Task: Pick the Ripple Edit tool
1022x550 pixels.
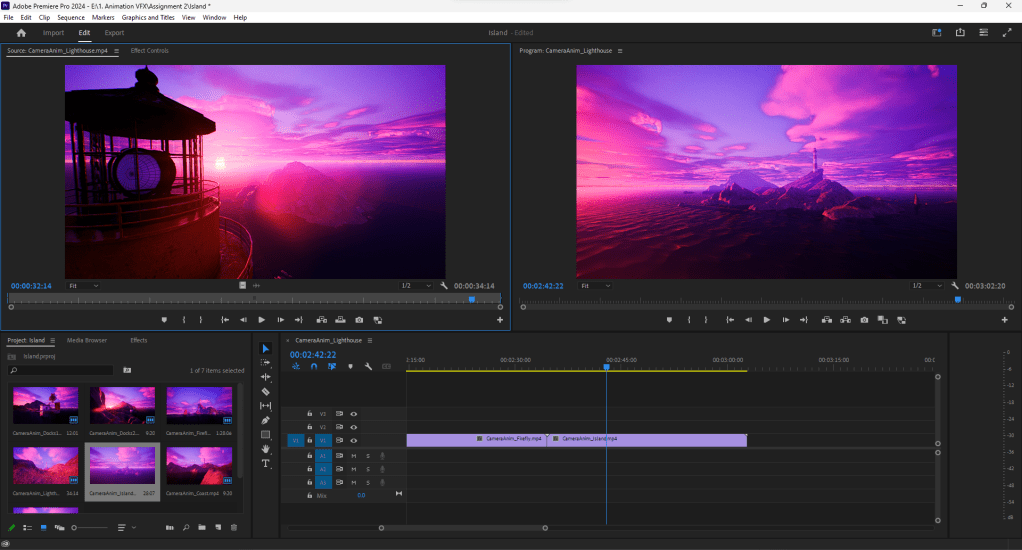Action: point(266,377)
